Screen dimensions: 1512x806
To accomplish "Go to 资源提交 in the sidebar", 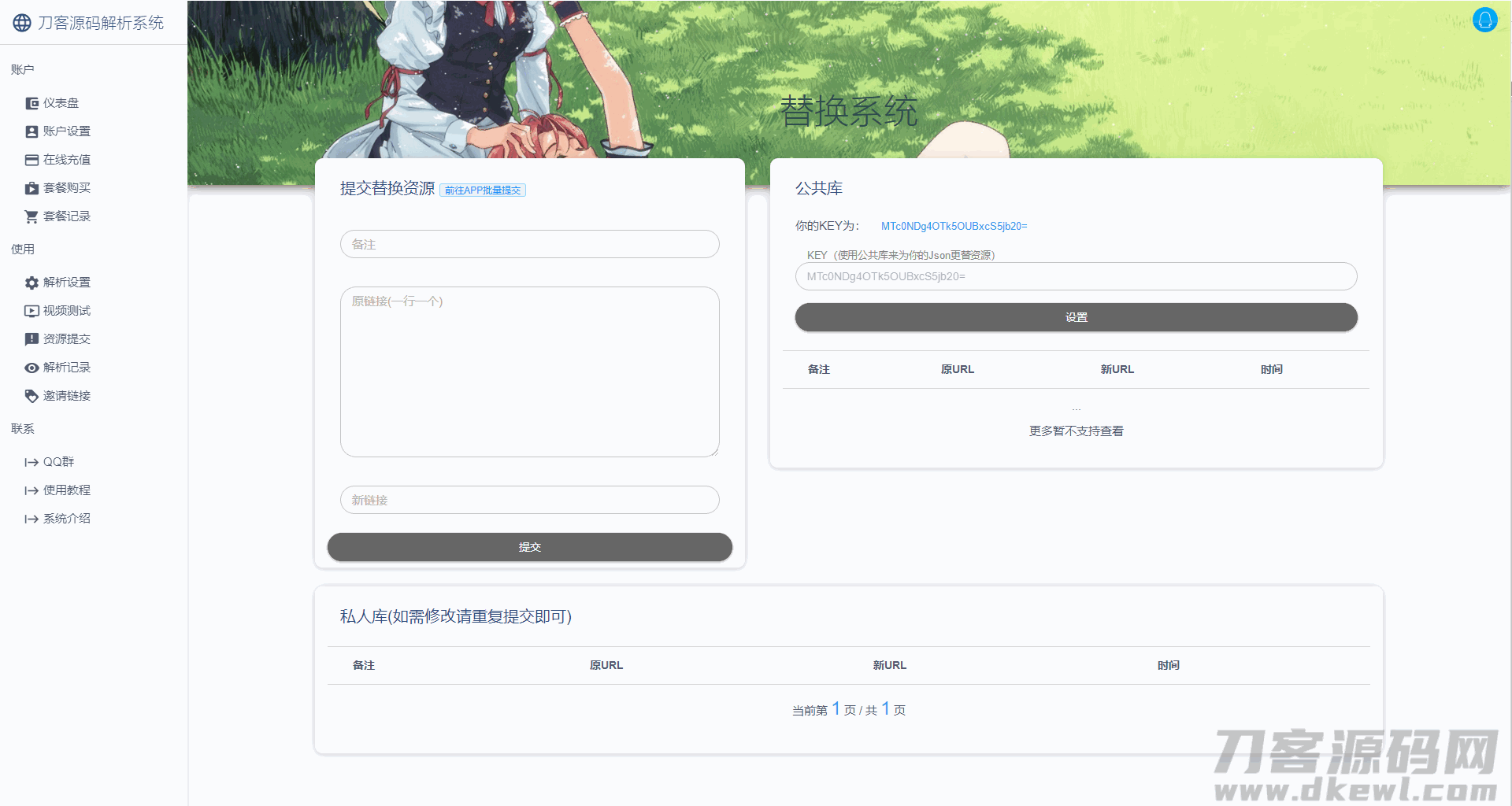I will pyautogui.click(x=66, y=339).
